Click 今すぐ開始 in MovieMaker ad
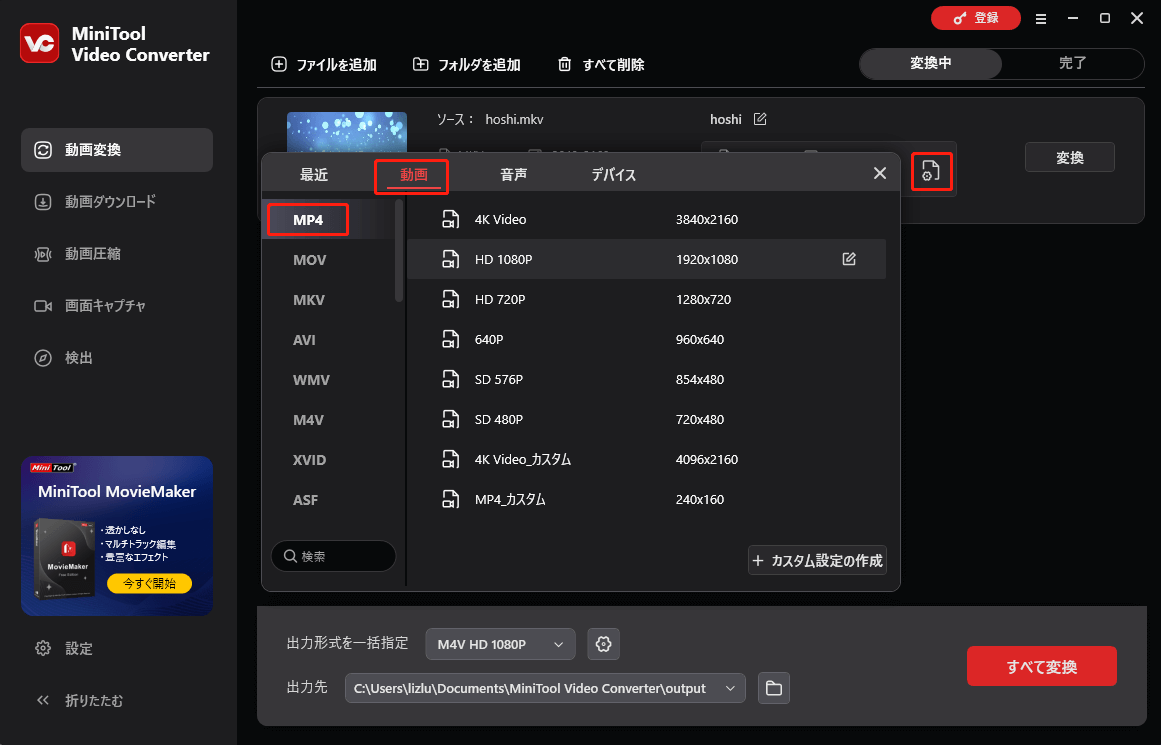 (150, 584)
